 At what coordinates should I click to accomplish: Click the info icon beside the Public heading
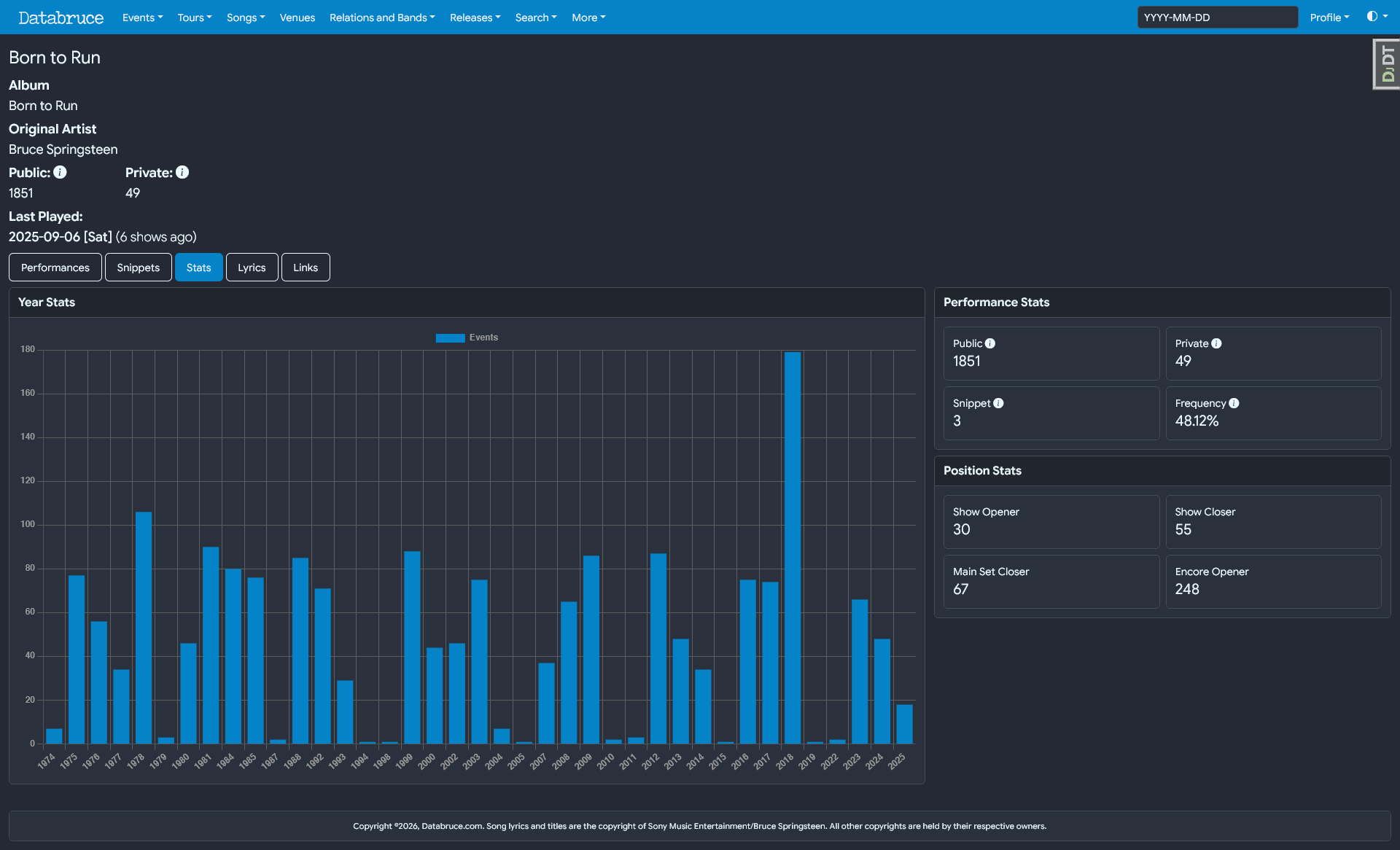coord(60,172)
